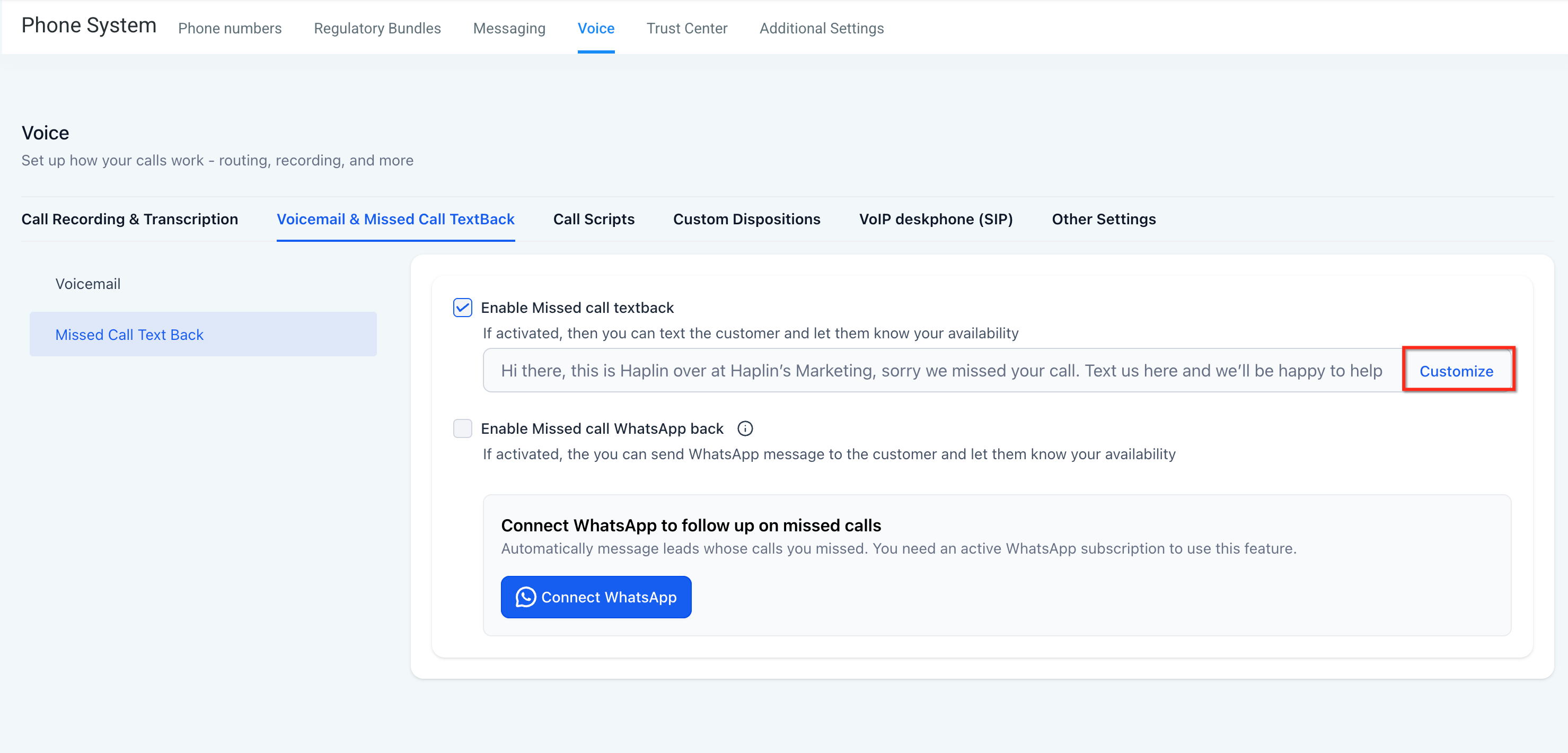Click the WhatsApp logo icon in button
Viewport: 1568px width, 753px height.
point(525,597)
